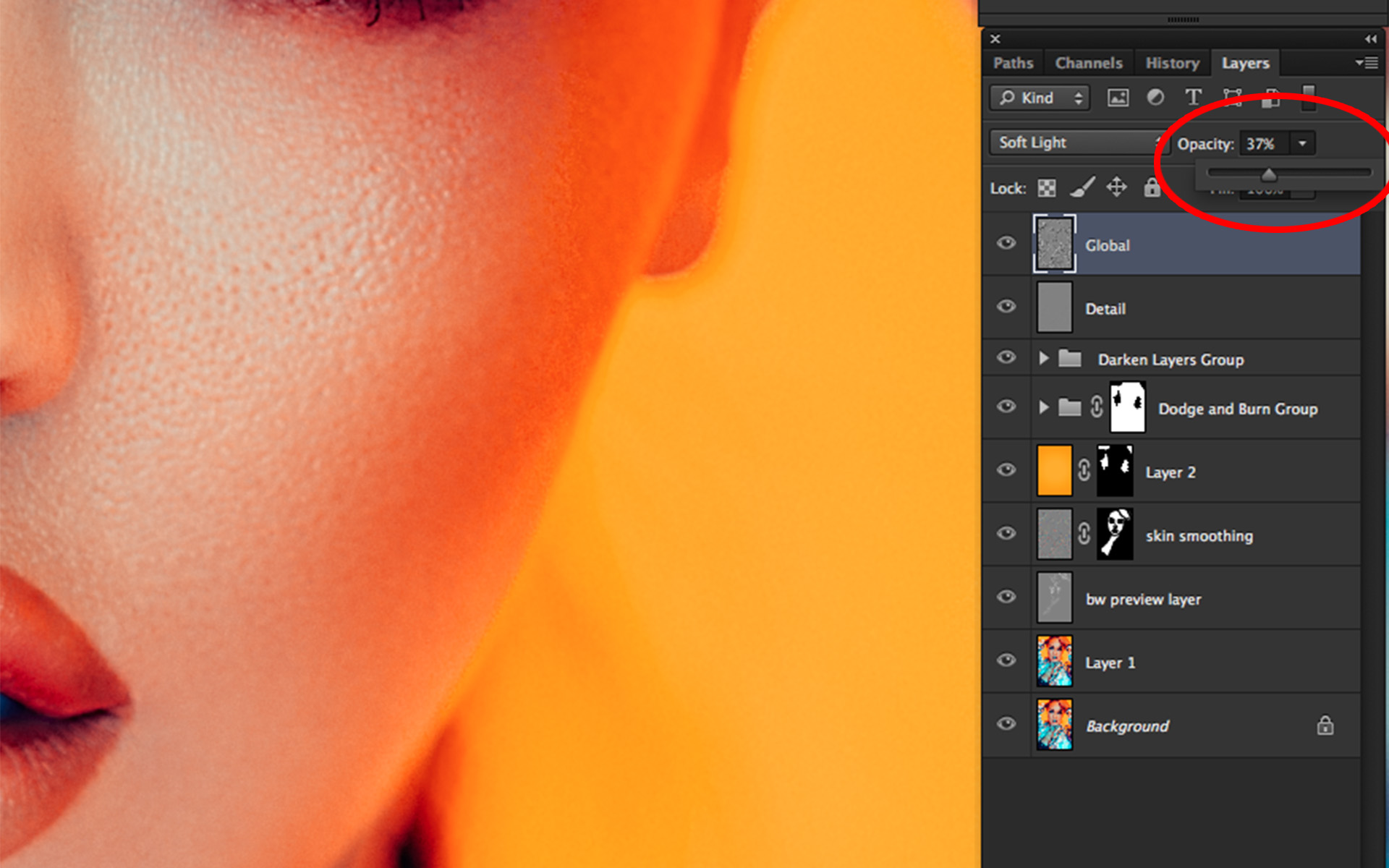Switch to History tab

coord(1172,63)
